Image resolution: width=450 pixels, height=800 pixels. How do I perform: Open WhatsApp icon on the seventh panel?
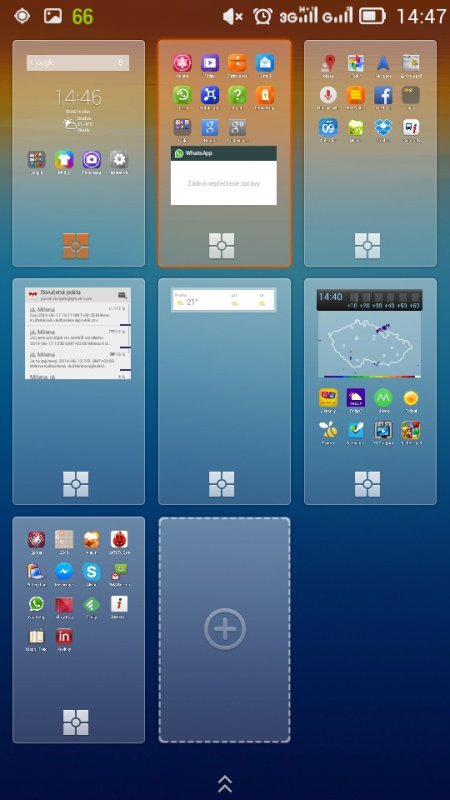click(36, 604)
